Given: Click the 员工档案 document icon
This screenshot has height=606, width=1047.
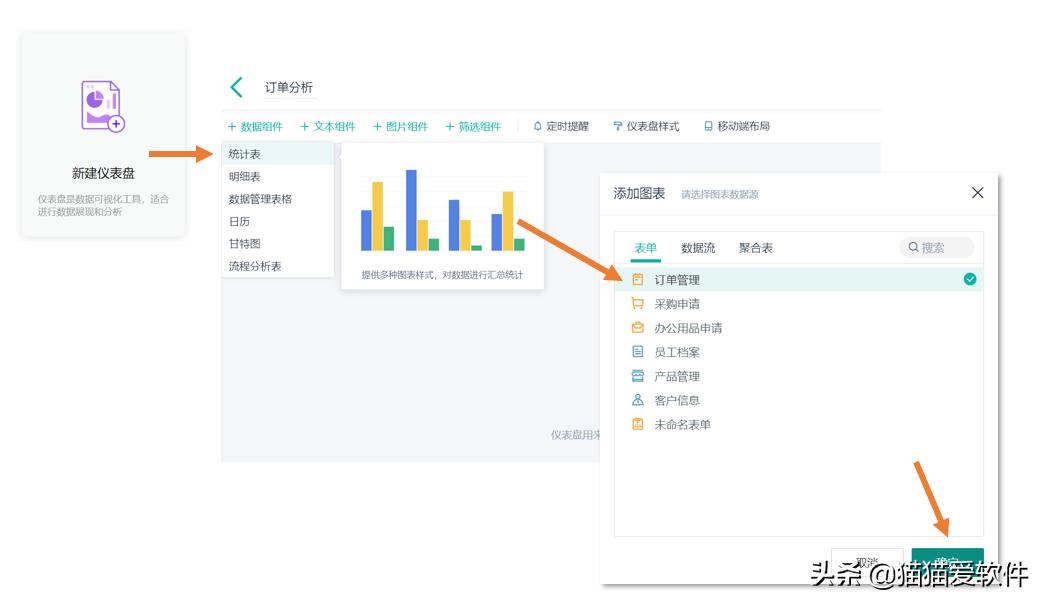Looking at the screenshot, I should click(638, 352).
